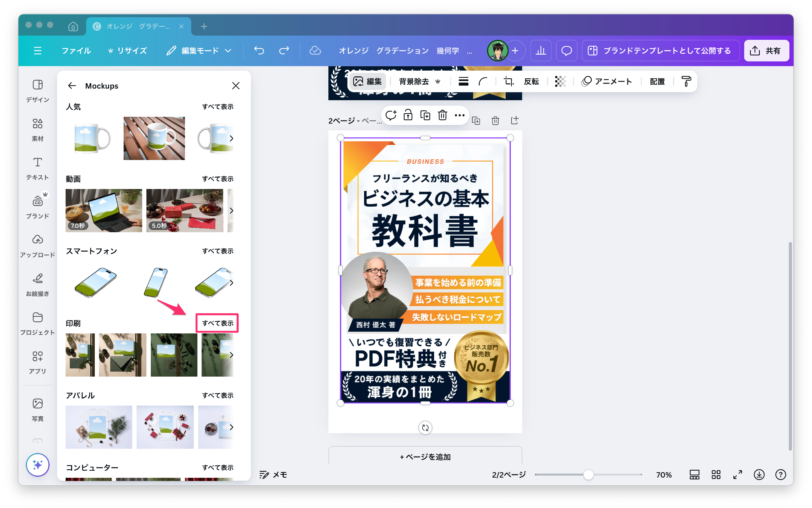Advance the 人気 row with the arrow
This screenshot has width=812, height=508.
231,138
